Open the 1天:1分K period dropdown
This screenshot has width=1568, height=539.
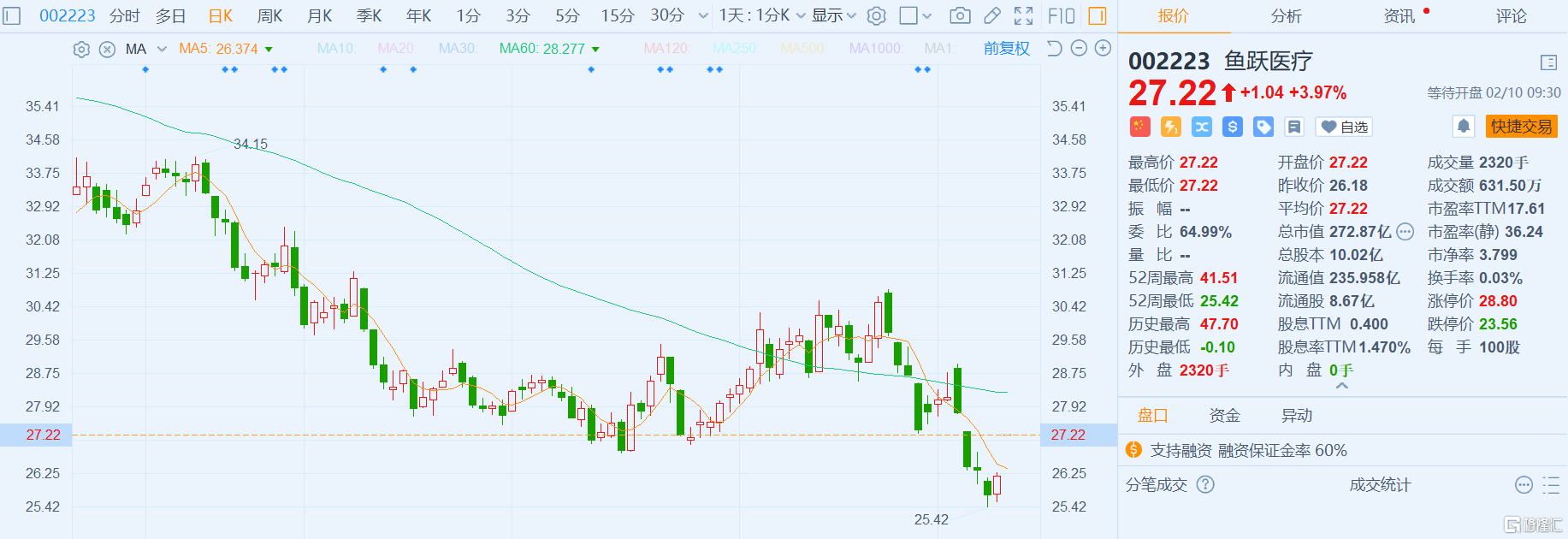(760, 15)
